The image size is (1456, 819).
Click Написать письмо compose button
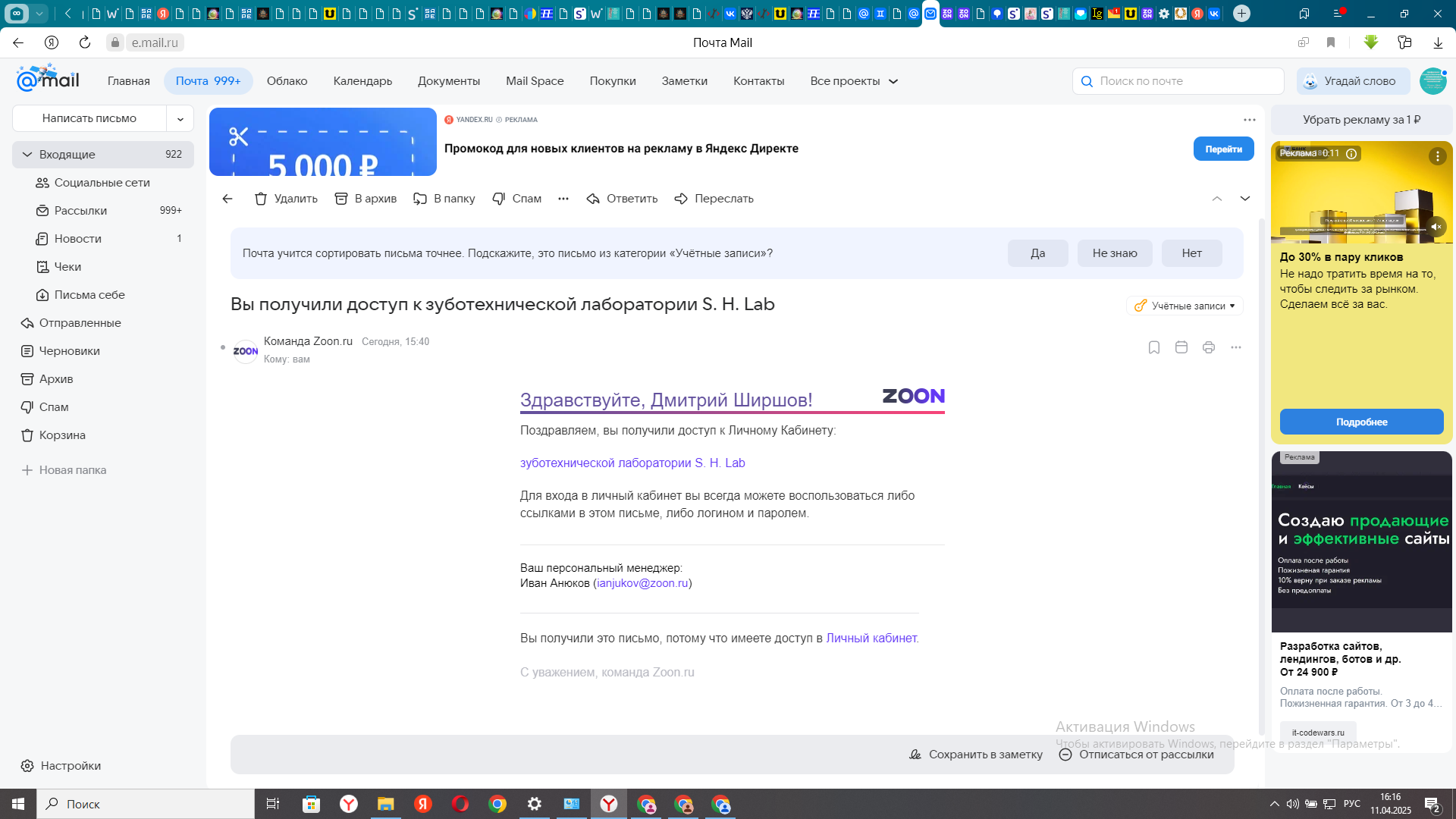[89, 118]
